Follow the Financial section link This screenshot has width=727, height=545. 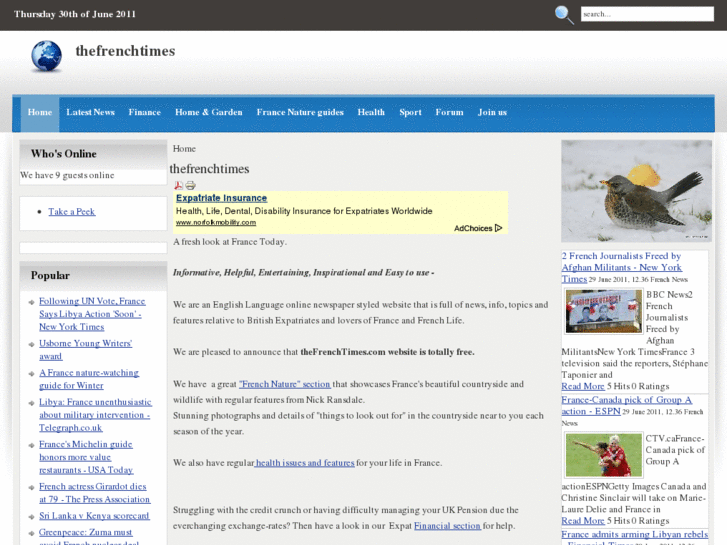tap(447, 526)
